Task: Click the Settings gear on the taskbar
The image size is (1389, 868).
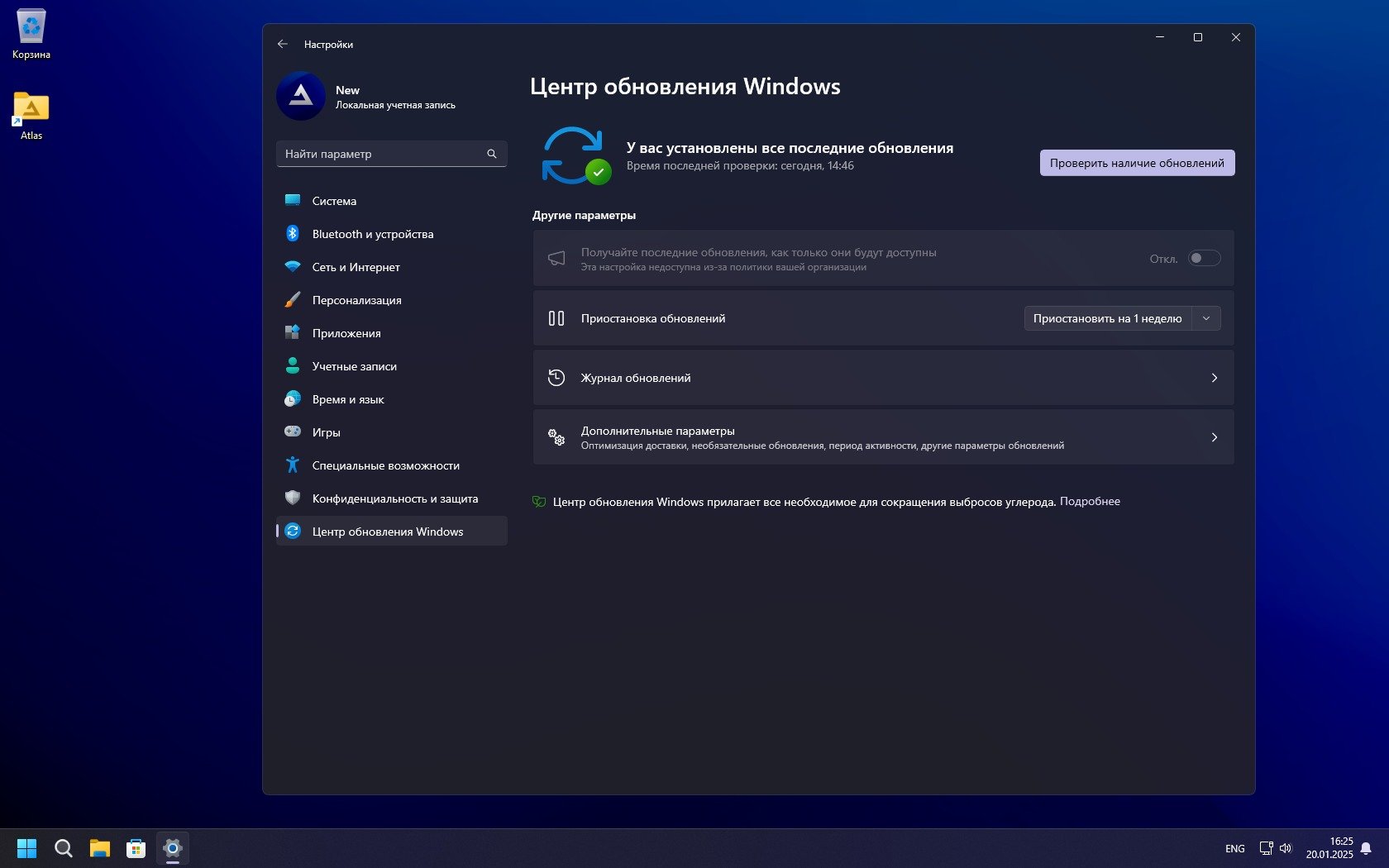Action: tap(173, 848)
